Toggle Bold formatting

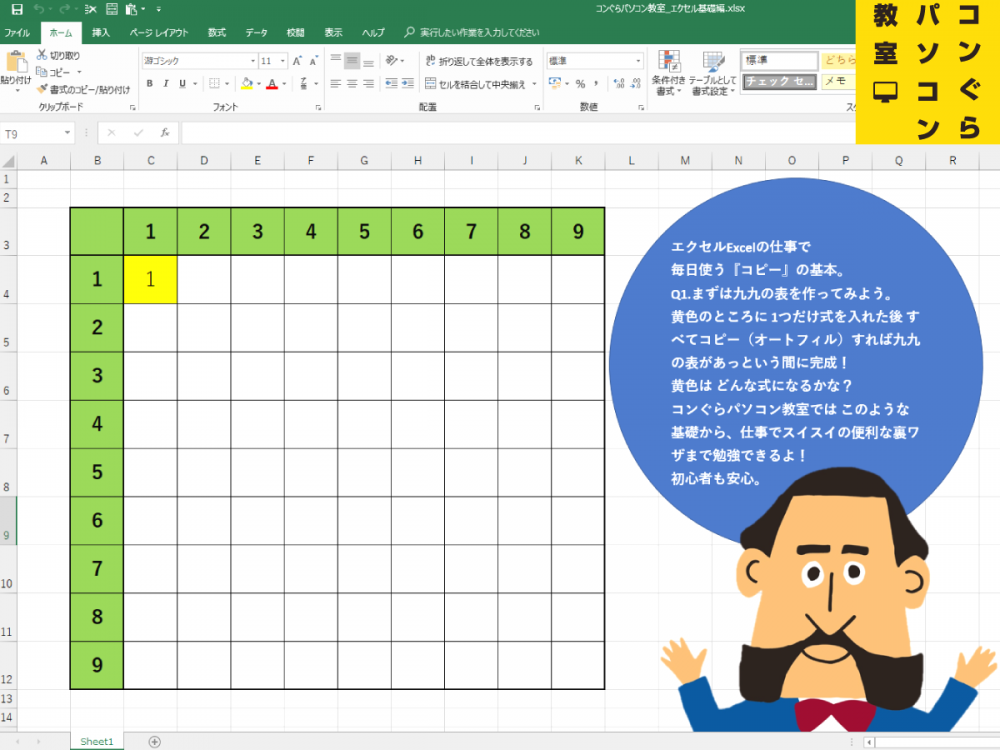tap(150, 84)
